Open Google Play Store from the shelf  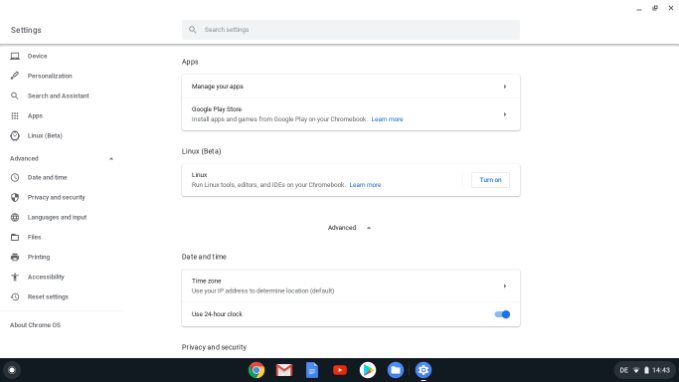(x=368, y=370)
